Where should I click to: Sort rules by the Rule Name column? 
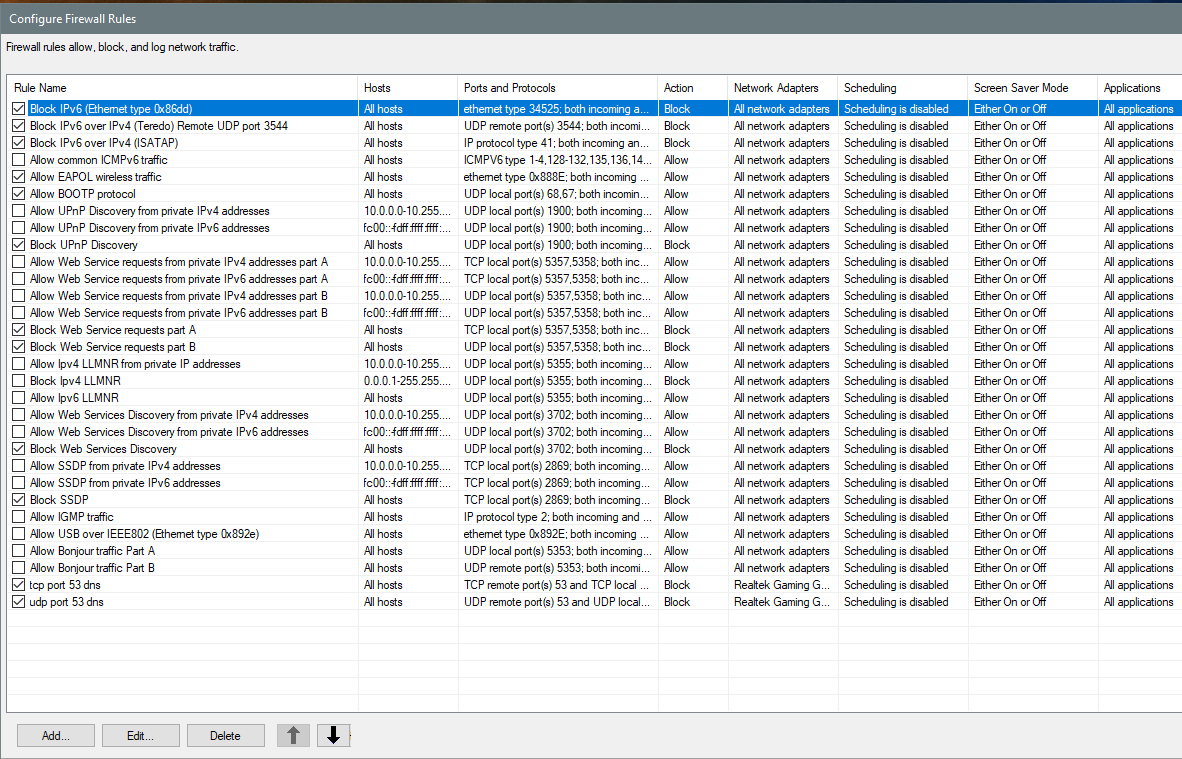[180, 88]
